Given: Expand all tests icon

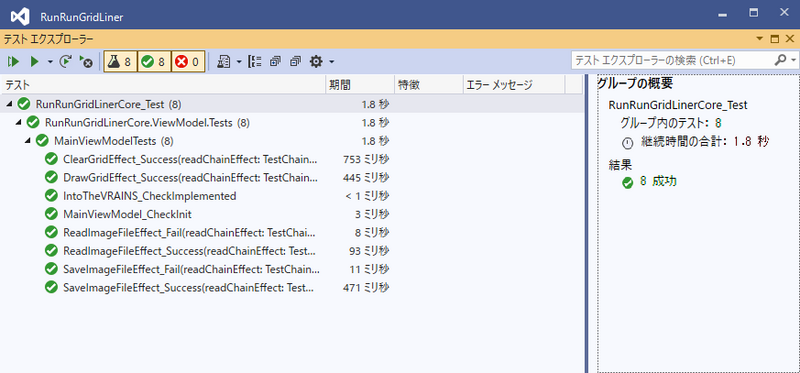Looking at the screenshot, I should (x=276, y=62).
